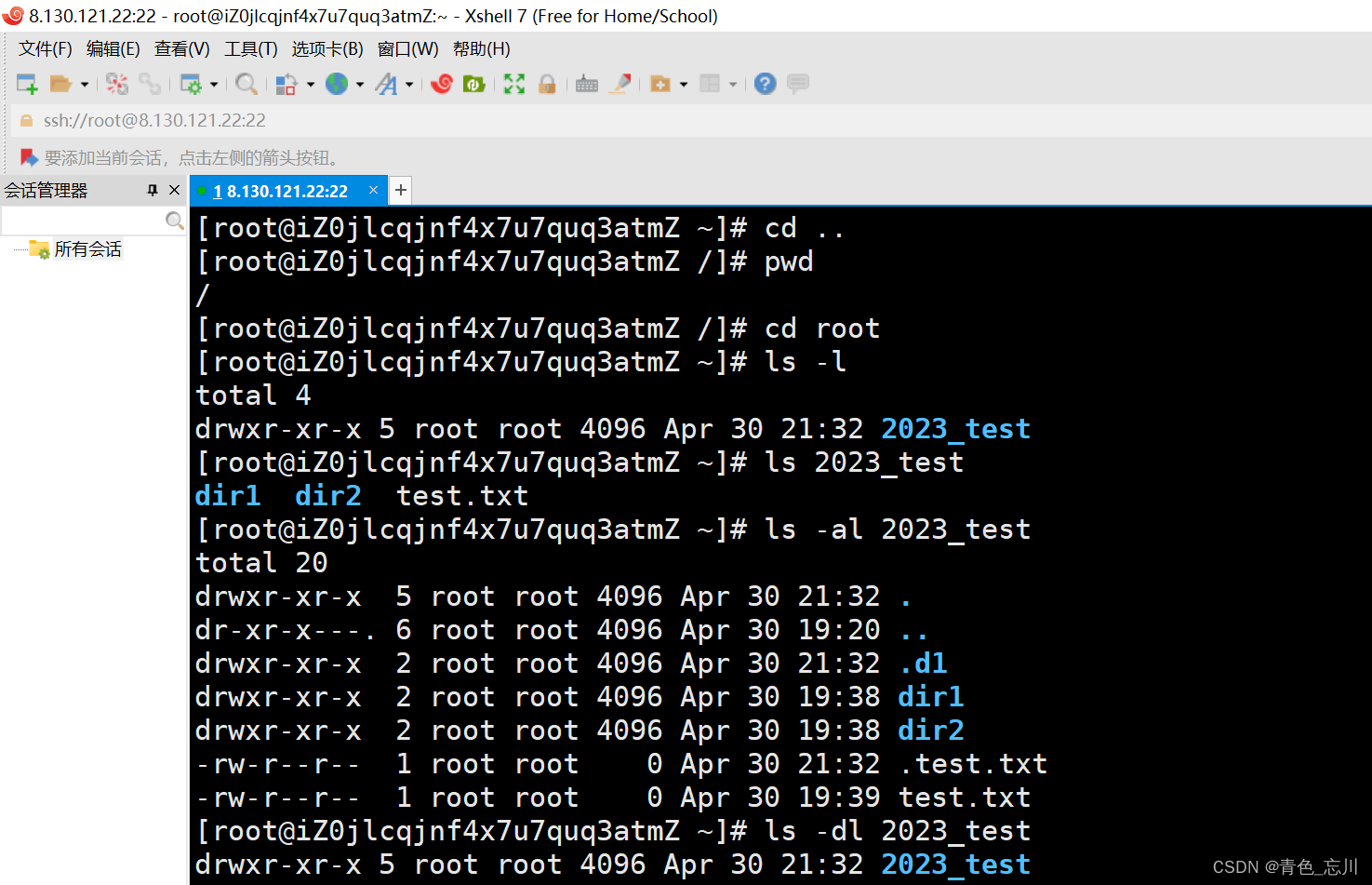1372x885 pixels.
Task: Open Help with the blue question icon
Action: pos(766,84)
